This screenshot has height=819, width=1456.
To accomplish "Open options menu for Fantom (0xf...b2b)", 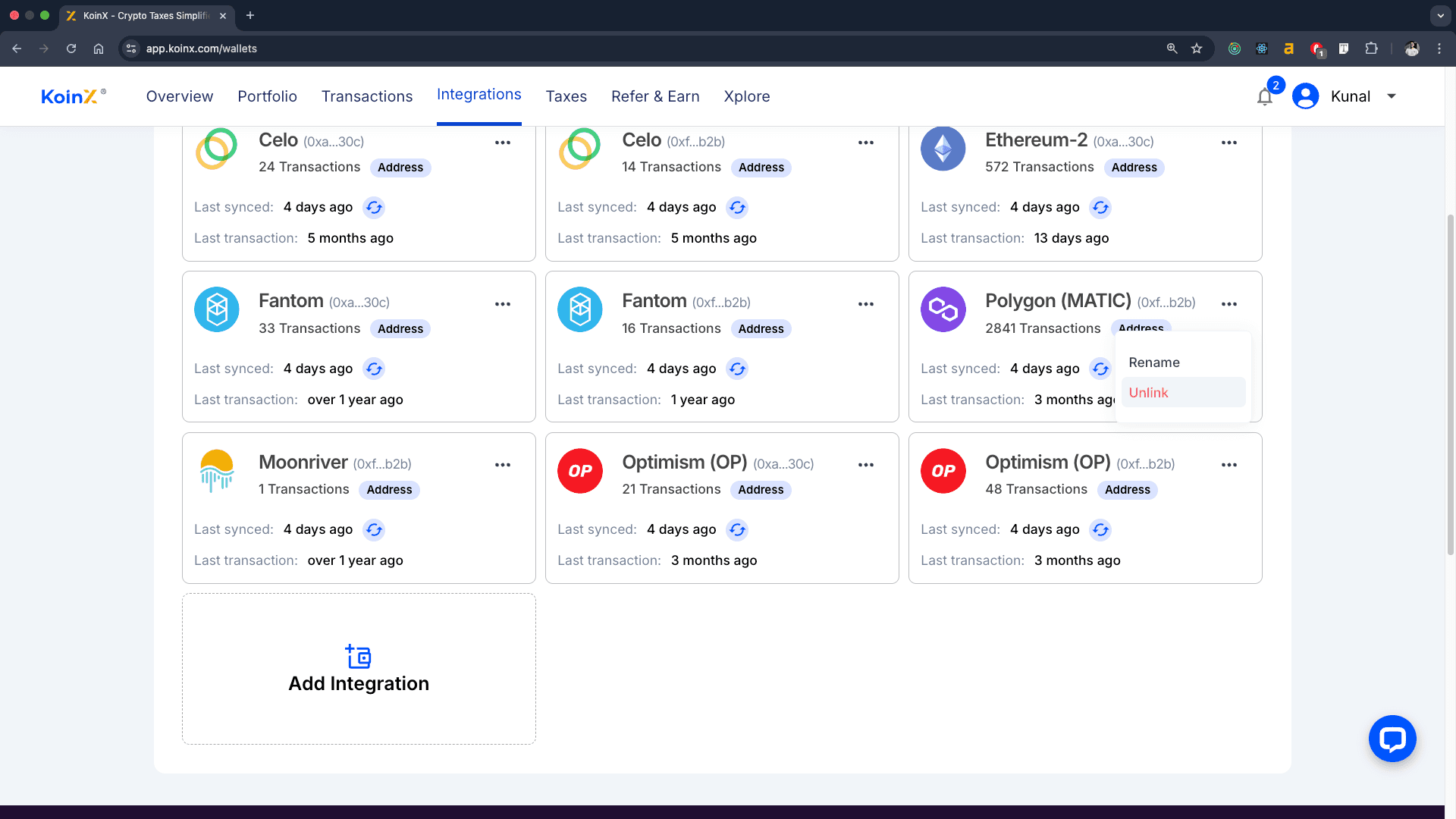I will [x=866, y=304].
